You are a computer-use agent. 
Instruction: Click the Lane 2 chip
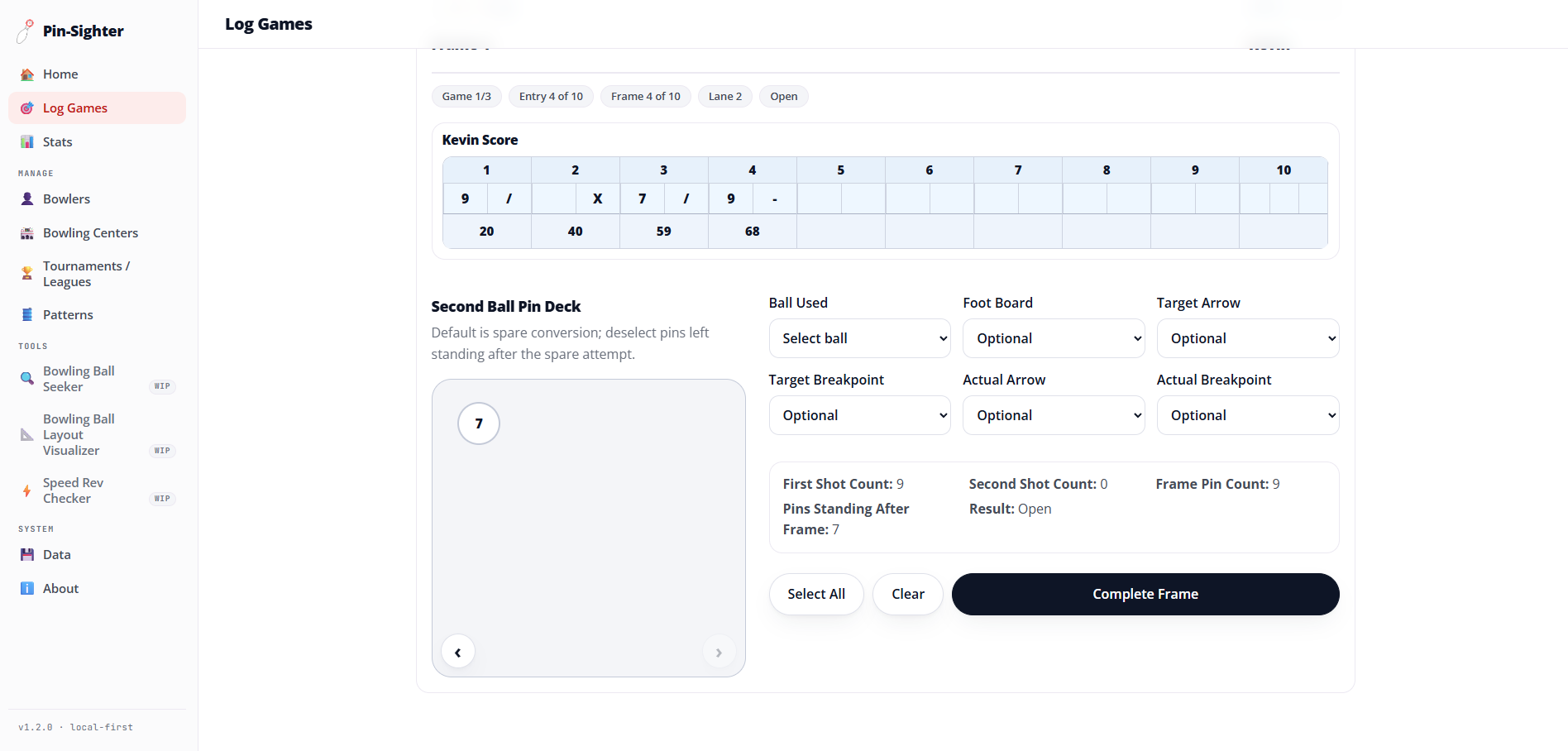725,97
